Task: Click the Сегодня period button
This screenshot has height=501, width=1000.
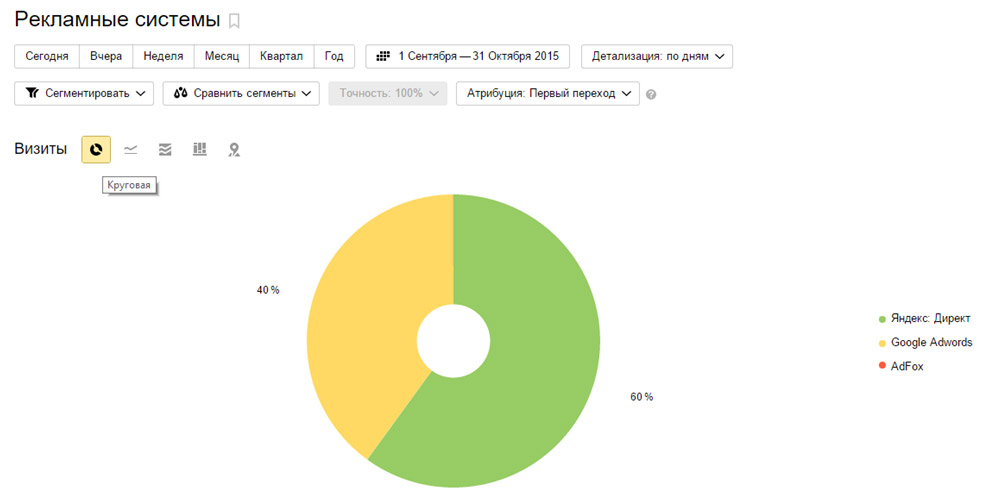Action: click(x=47, y=57)
